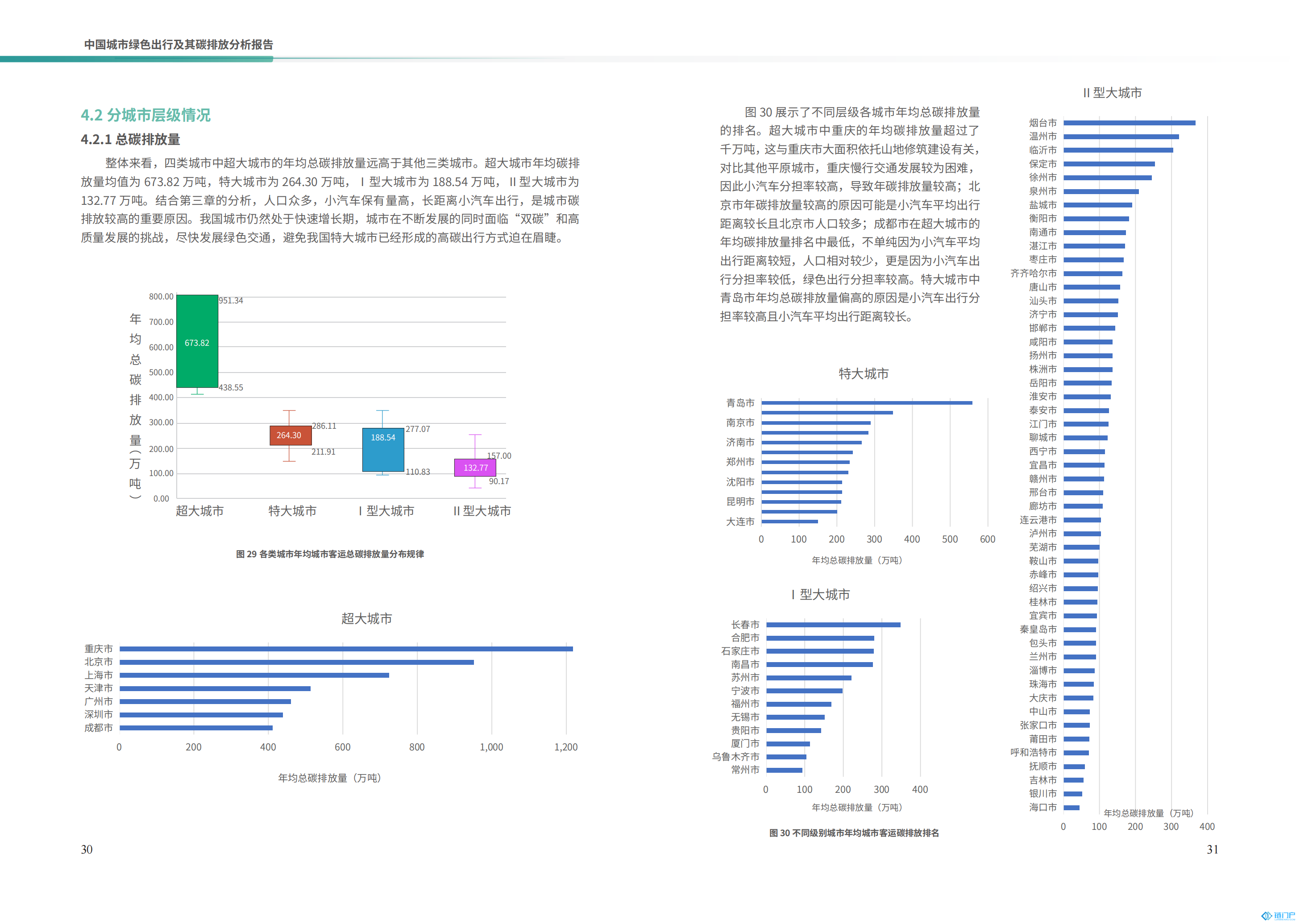This screenshot has height=924, width=1300.
Task: Click the 青岛市 label in the 特大城市 chart
Action: (740, 403)
